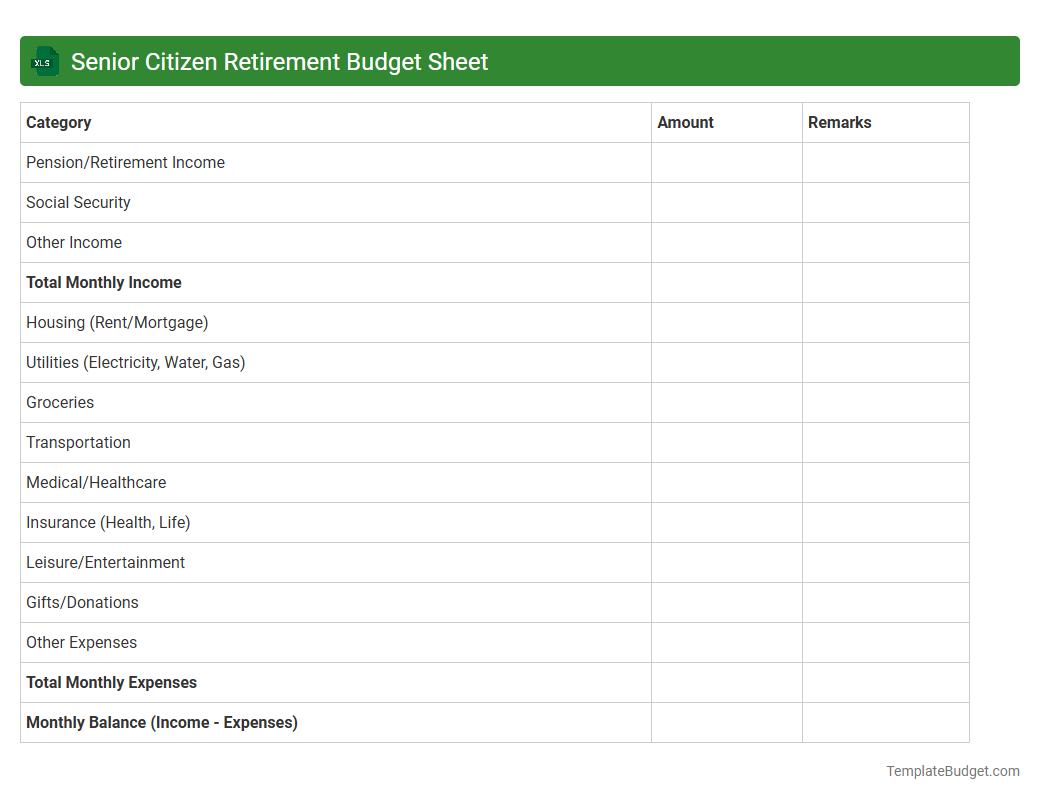Select the Remarks column header
This screenshot has height=800, width=1040.
click(839, 122)
